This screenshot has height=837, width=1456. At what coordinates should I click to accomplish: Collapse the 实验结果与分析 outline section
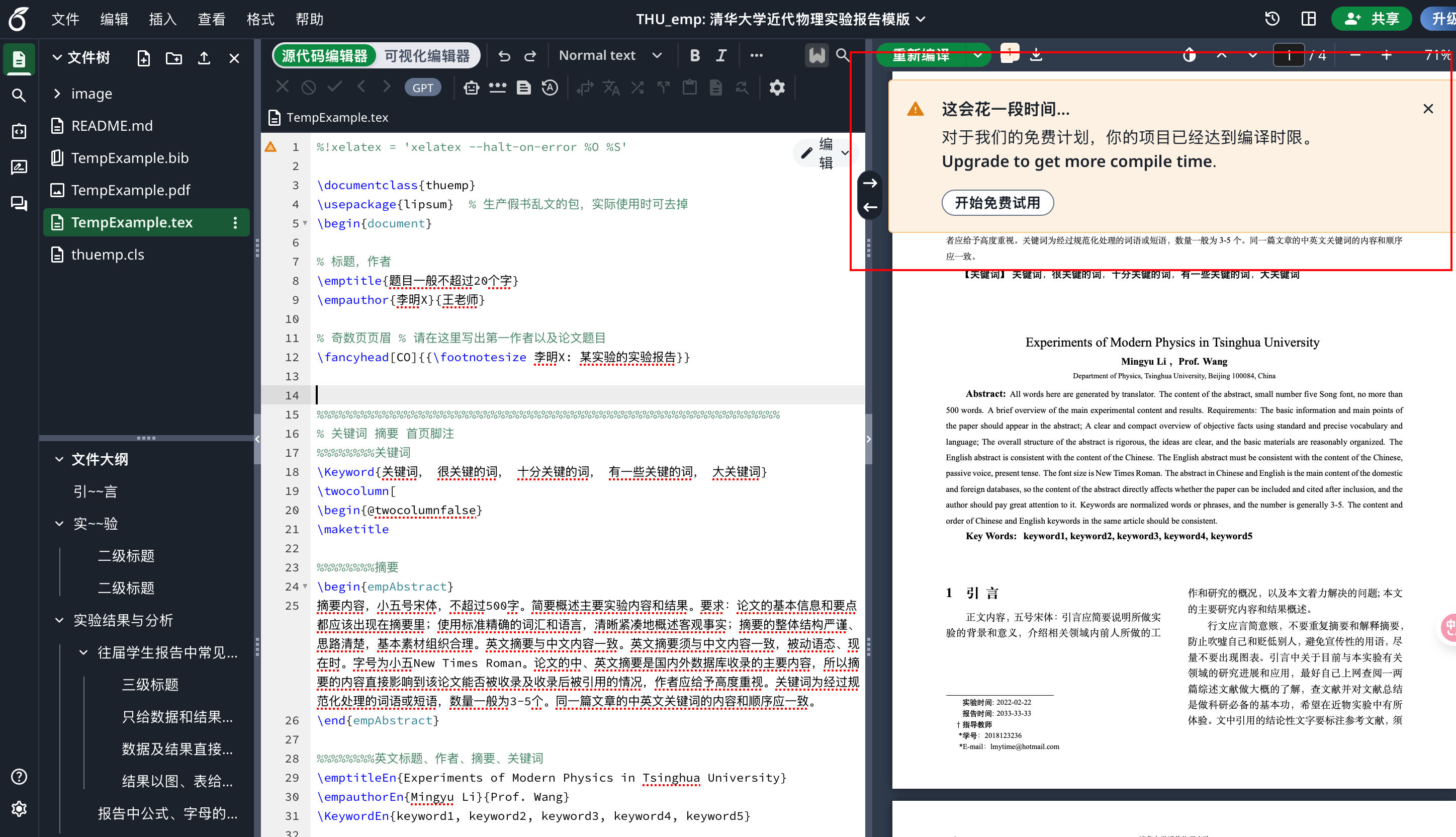(x=59, y=620)
